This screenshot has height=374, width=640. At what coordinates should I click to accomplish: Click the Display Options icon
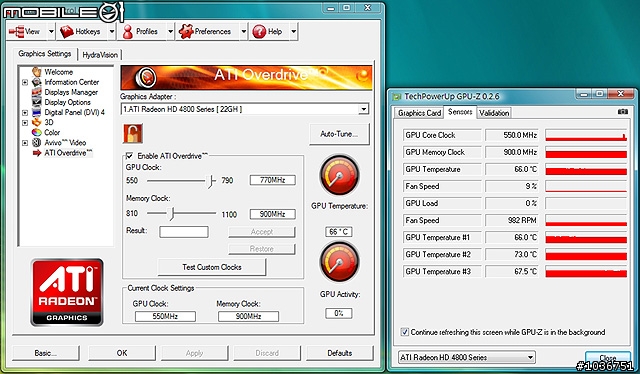(x=37, y=102)
